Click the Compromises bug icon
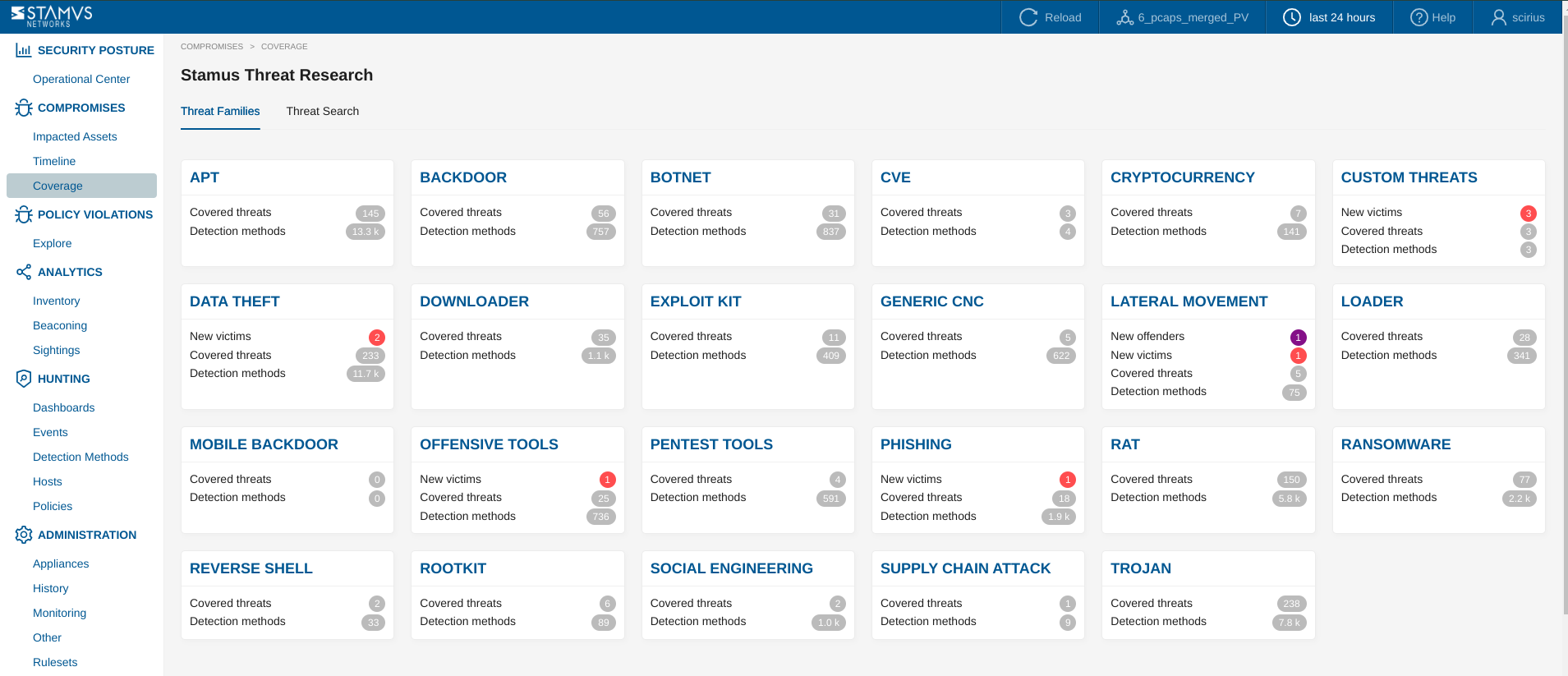The height and width of the screenshot is (676, 1568). [24, 108]
